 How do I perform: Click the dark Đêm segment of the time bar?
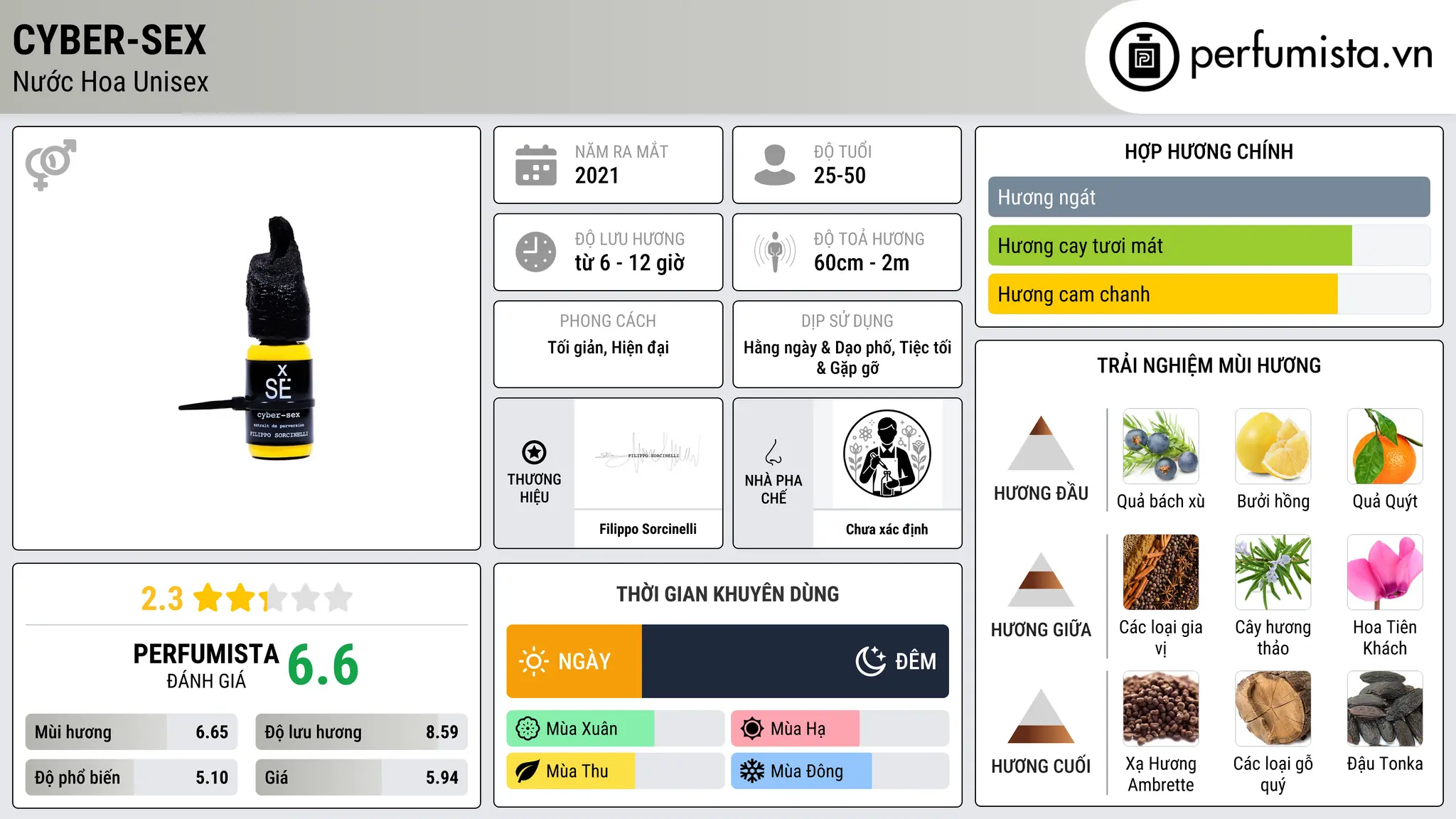pyautogui.click(x=796, y=661)
